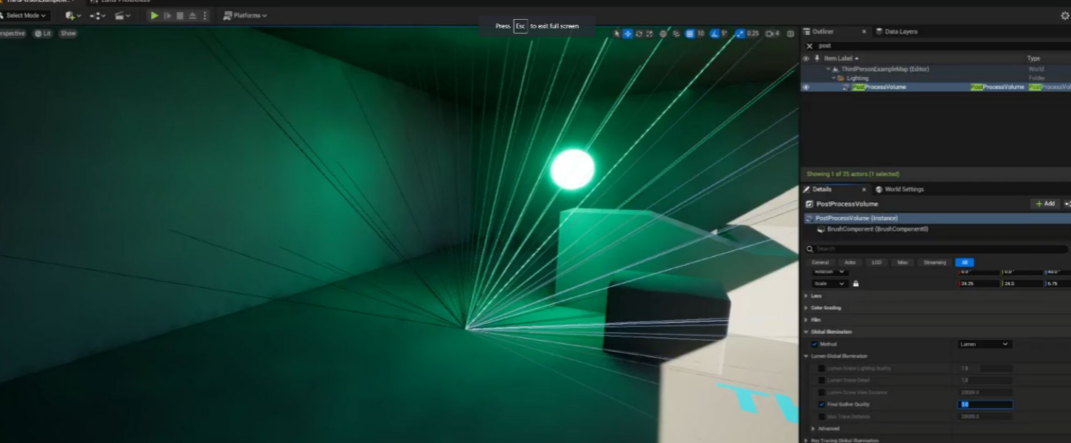Viewport: 1071px width, 443px height.
Task: Choose the select objects cursor tool
Action: coord(617,33)
